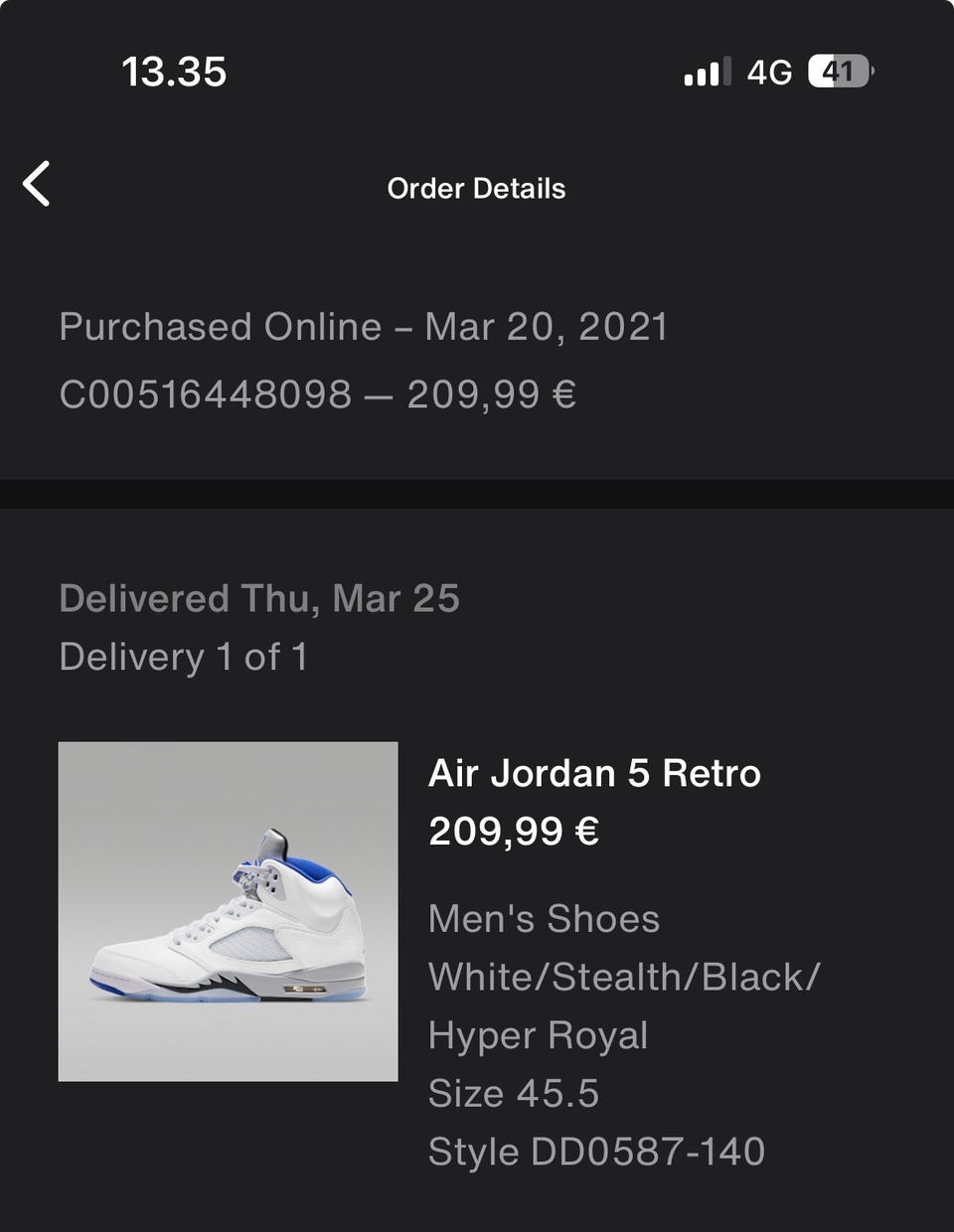The width and height of the screenshot is (954, 1232).
Task: Tap the cellular signal strength icon
Action: 707,73
